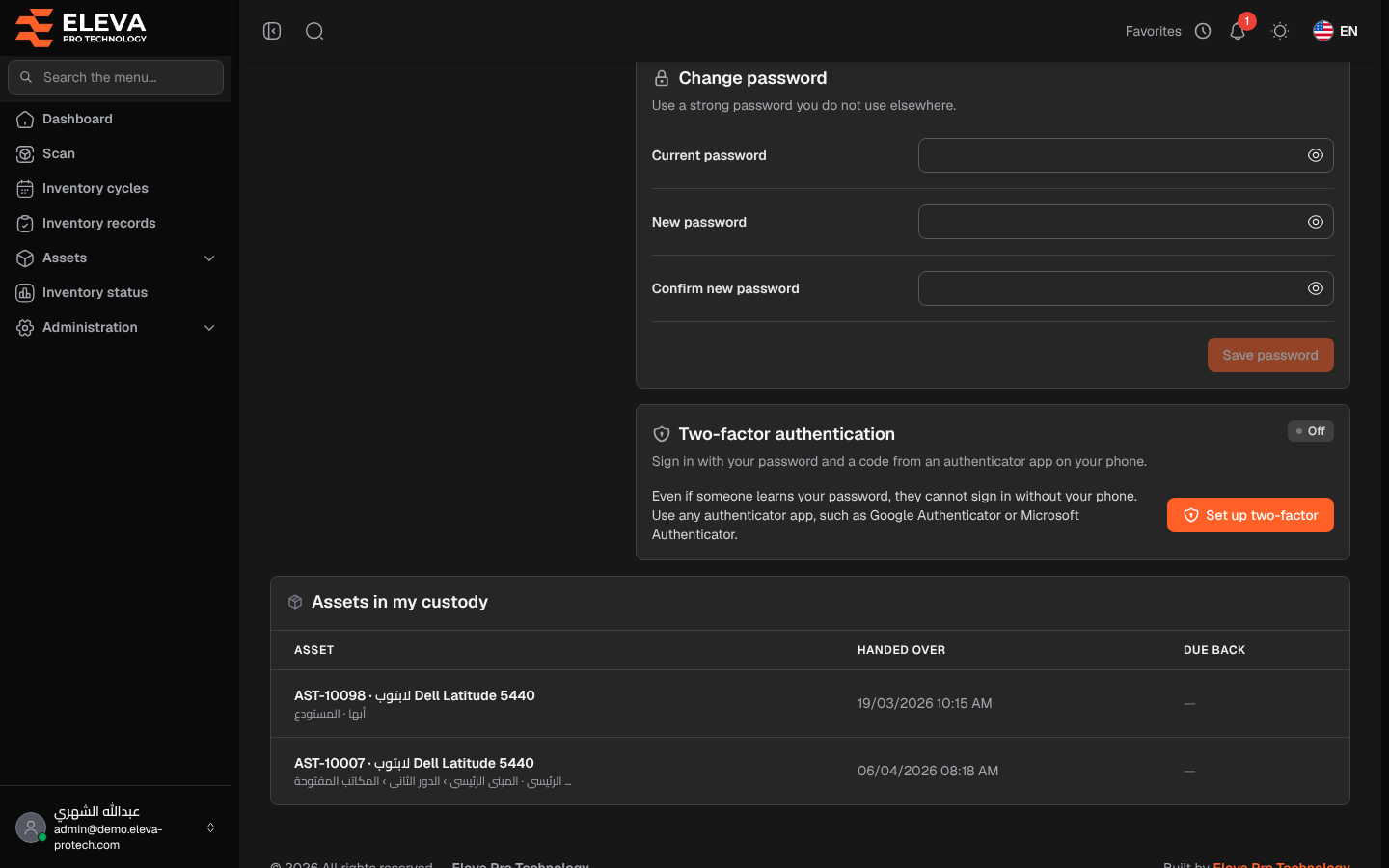
Task: Focus the New password field
Action: click(x=1126, y=222)
